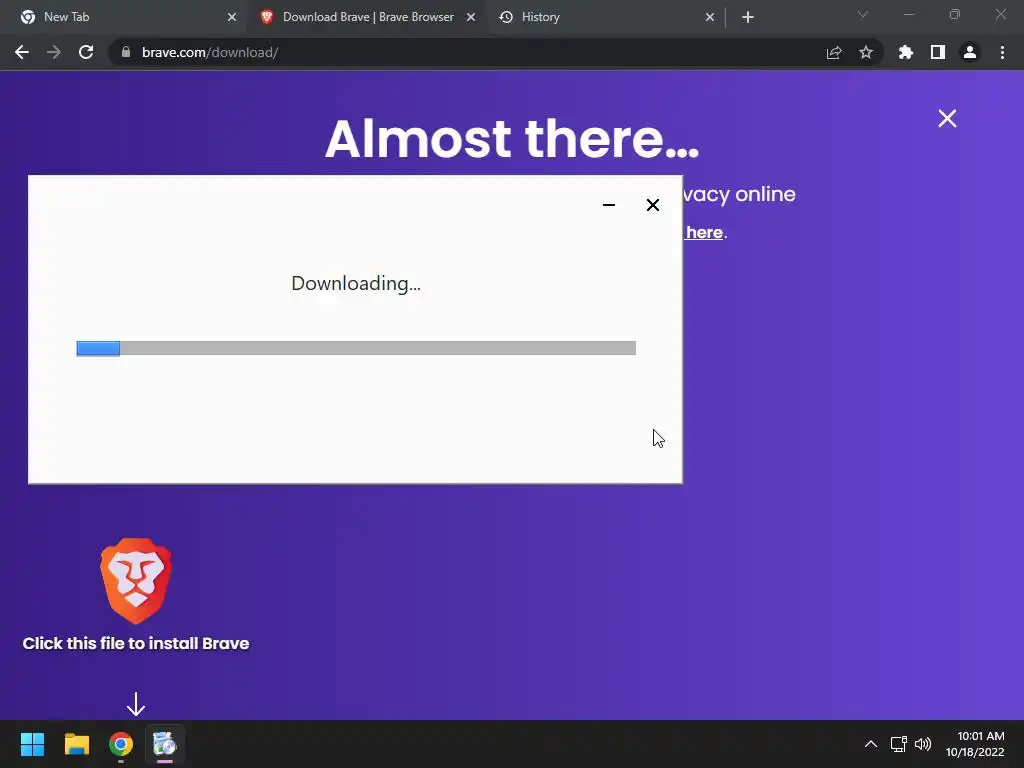Minimize the Downloading installer dialog
1024x768 pixels.
[609, 205]
